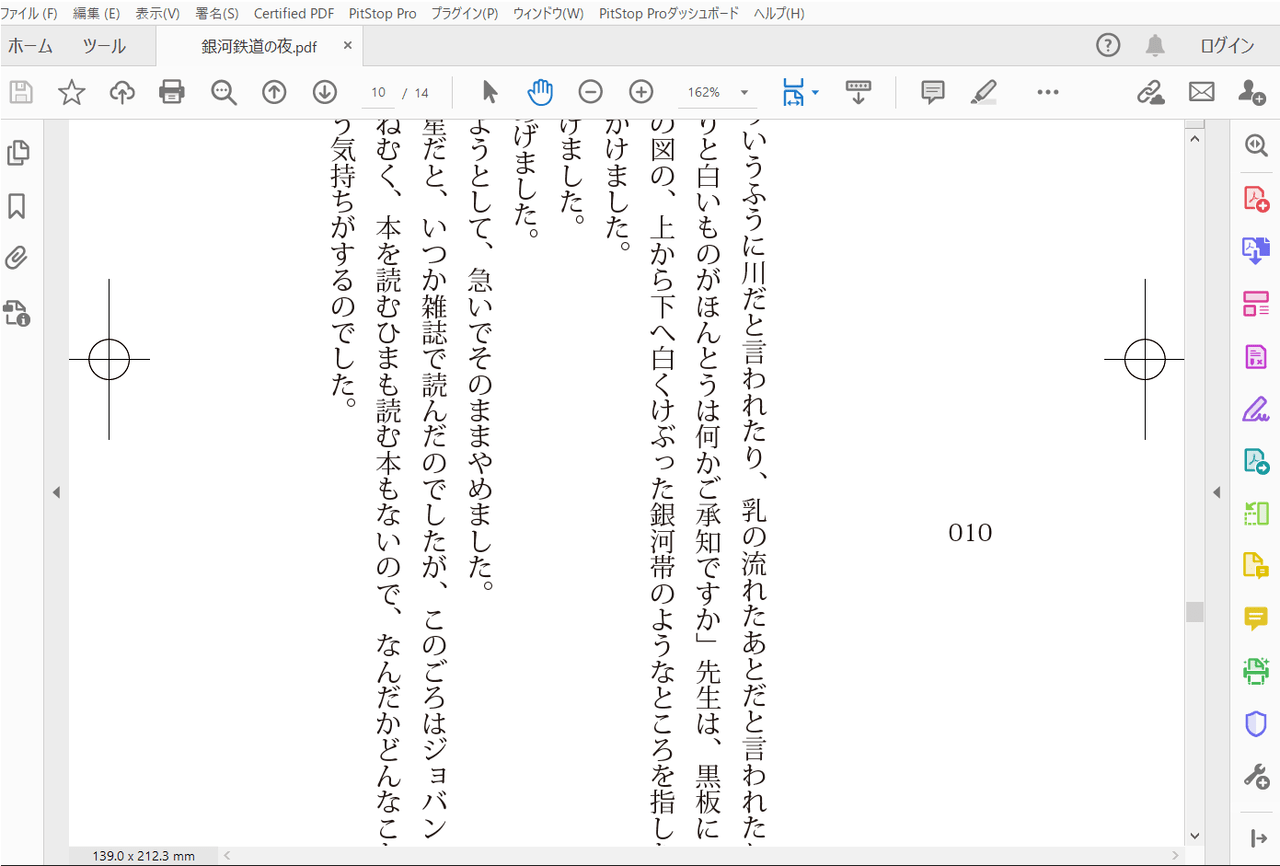
Task: Go to the next page
Action: pyautogui.click(x=324, y=92)
